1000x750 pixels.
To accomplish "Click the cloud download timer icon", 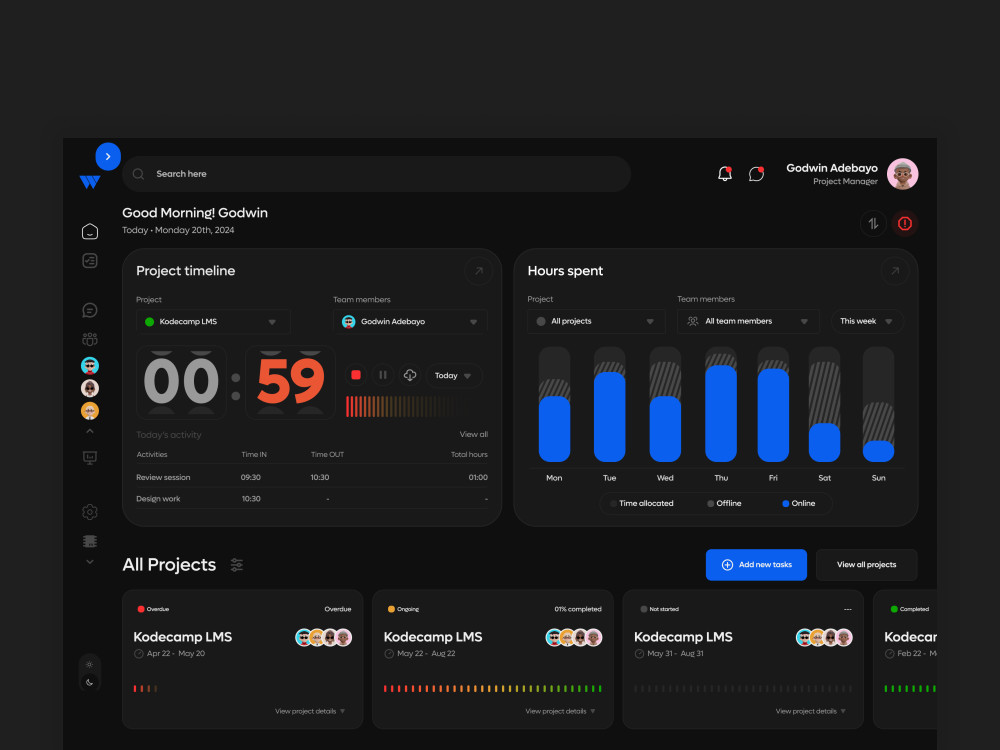I will pyautogui.click(x=410, y=375).
